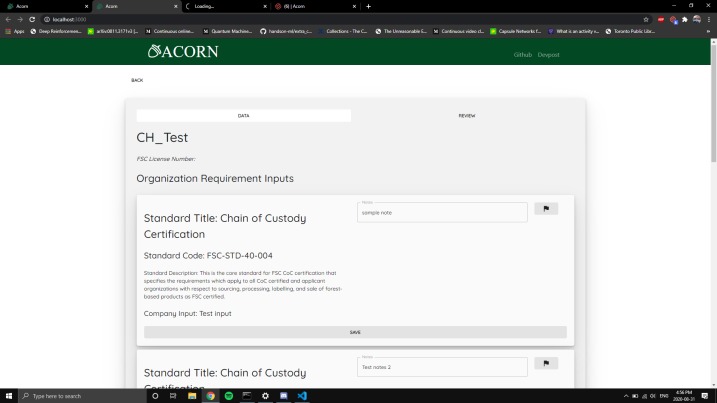The height and width of the screenshot is (403, 717).
Task: Switch to the REVIEW tab
Action: click(x=467, y=116)
